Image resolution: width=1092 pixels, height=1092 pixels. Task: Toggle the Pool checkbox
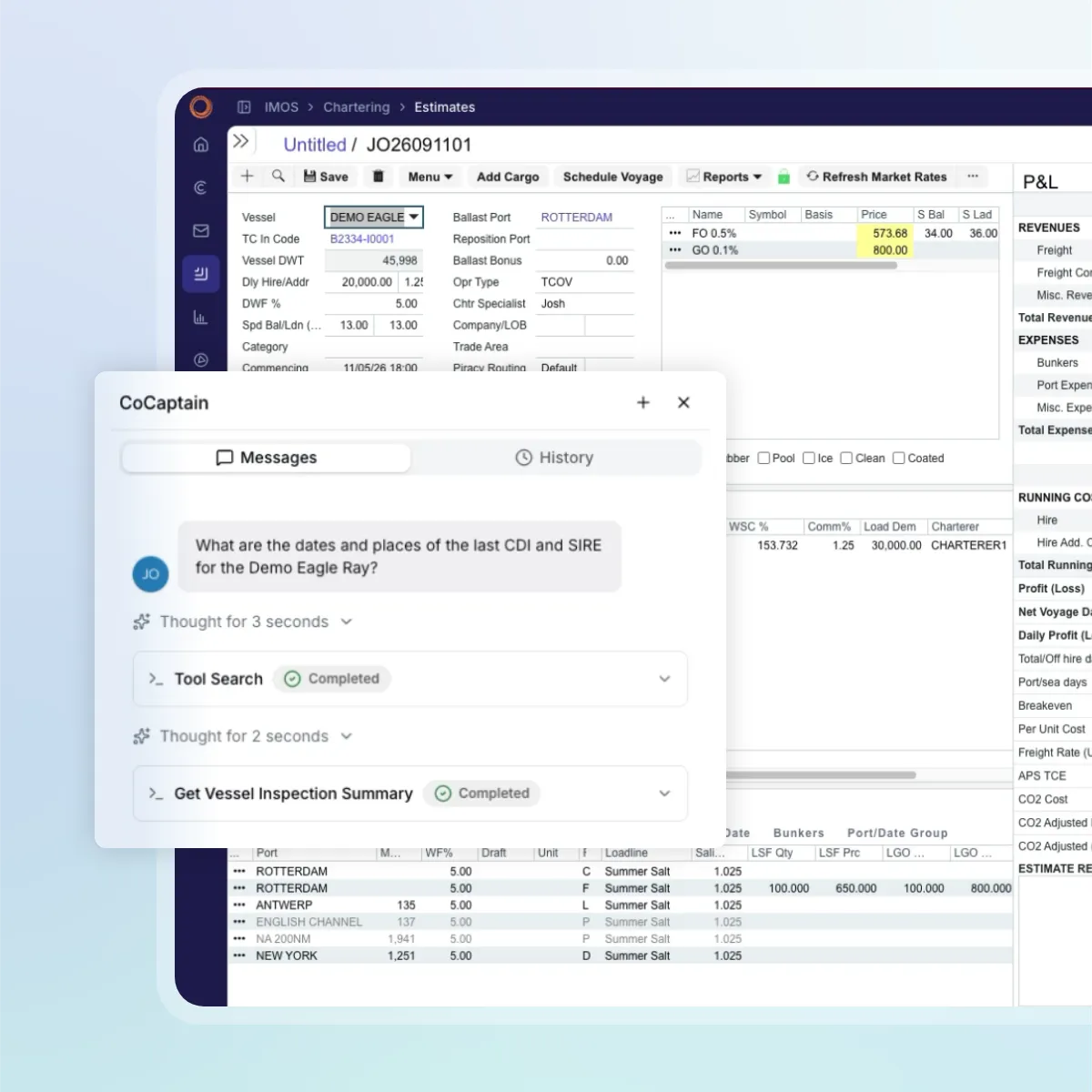(x=763, y=458)
